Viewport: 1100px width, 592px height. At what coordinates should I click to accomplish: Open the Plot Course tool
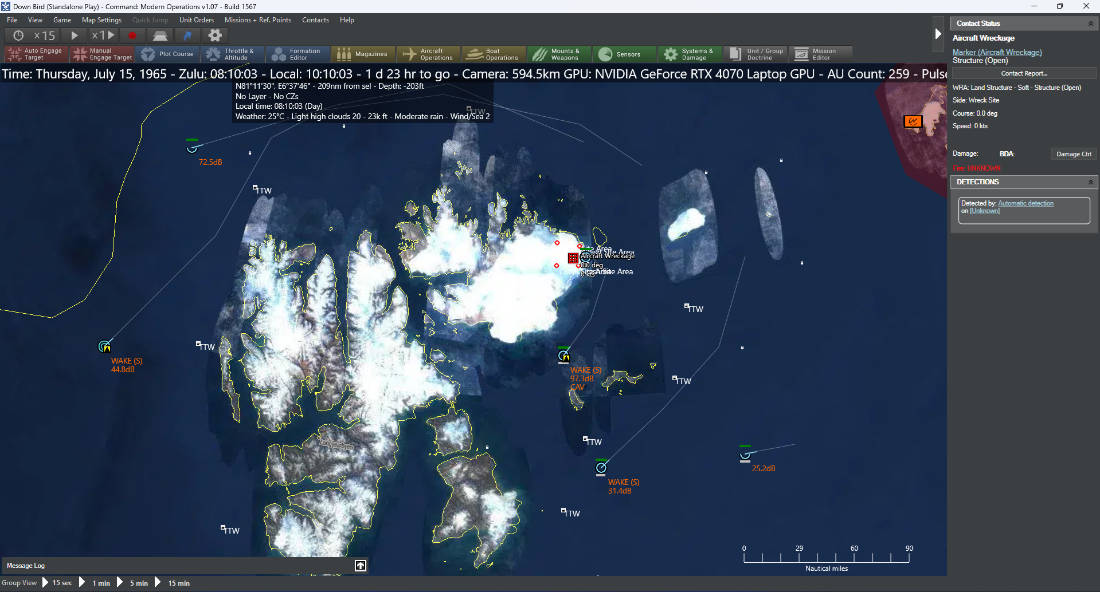(x=167, y=54)
